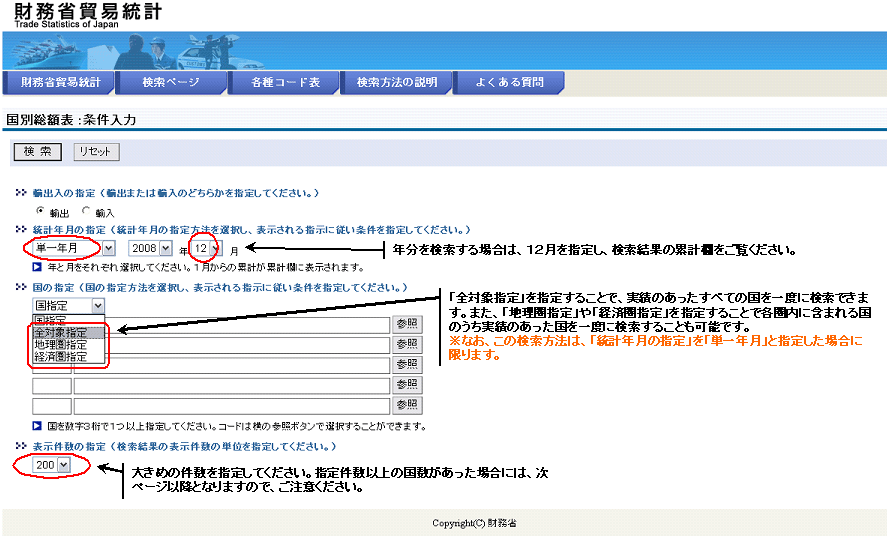Open the 各種コード表 tab

[x=285, y=83]
